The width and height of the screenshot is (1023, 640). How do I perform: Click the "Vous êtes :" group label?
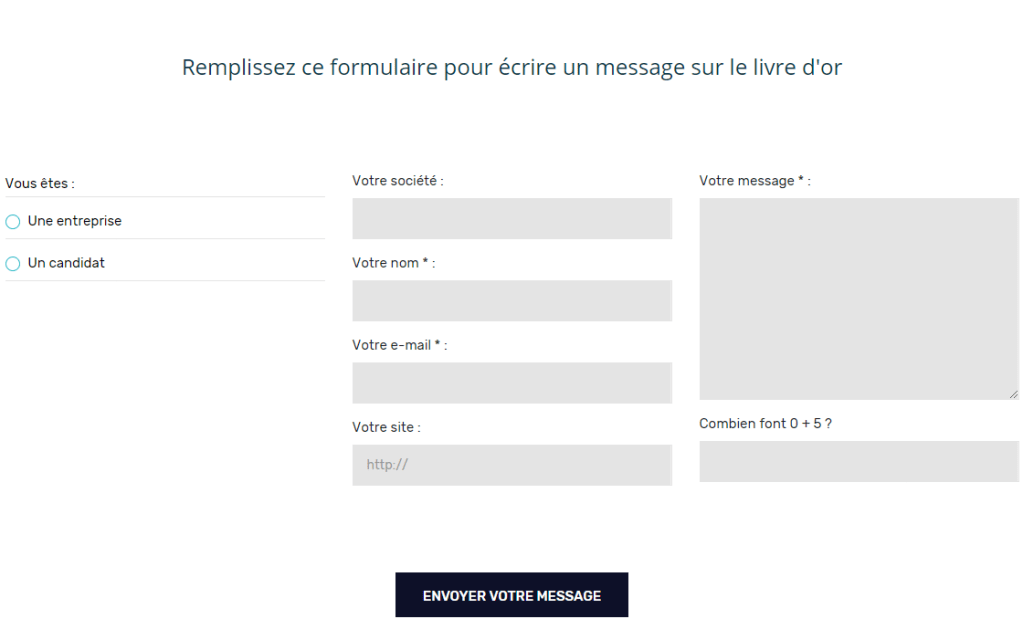(40, 184)
